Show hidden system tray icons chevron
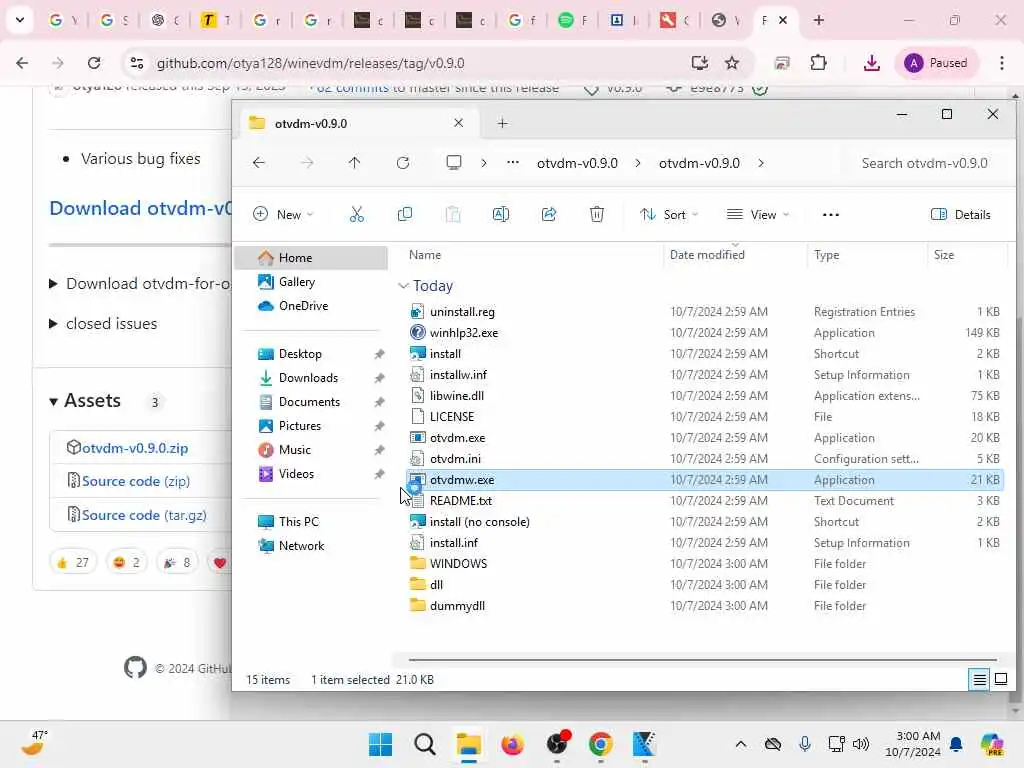This screenshot has height=768, width=1024. 741,744
